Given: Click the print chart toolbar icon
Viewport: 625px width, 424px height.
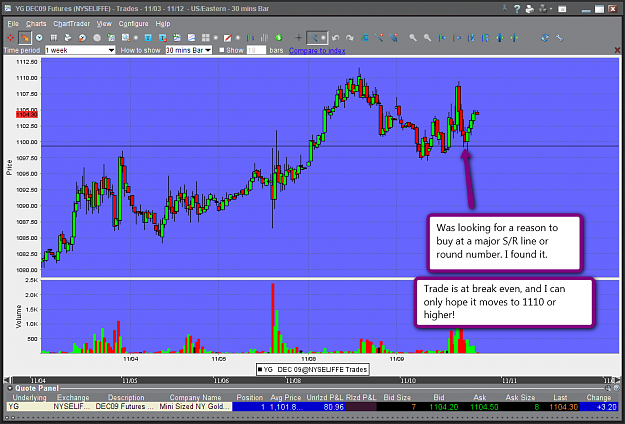Looking at the screenshot, I should pos(68,38).
